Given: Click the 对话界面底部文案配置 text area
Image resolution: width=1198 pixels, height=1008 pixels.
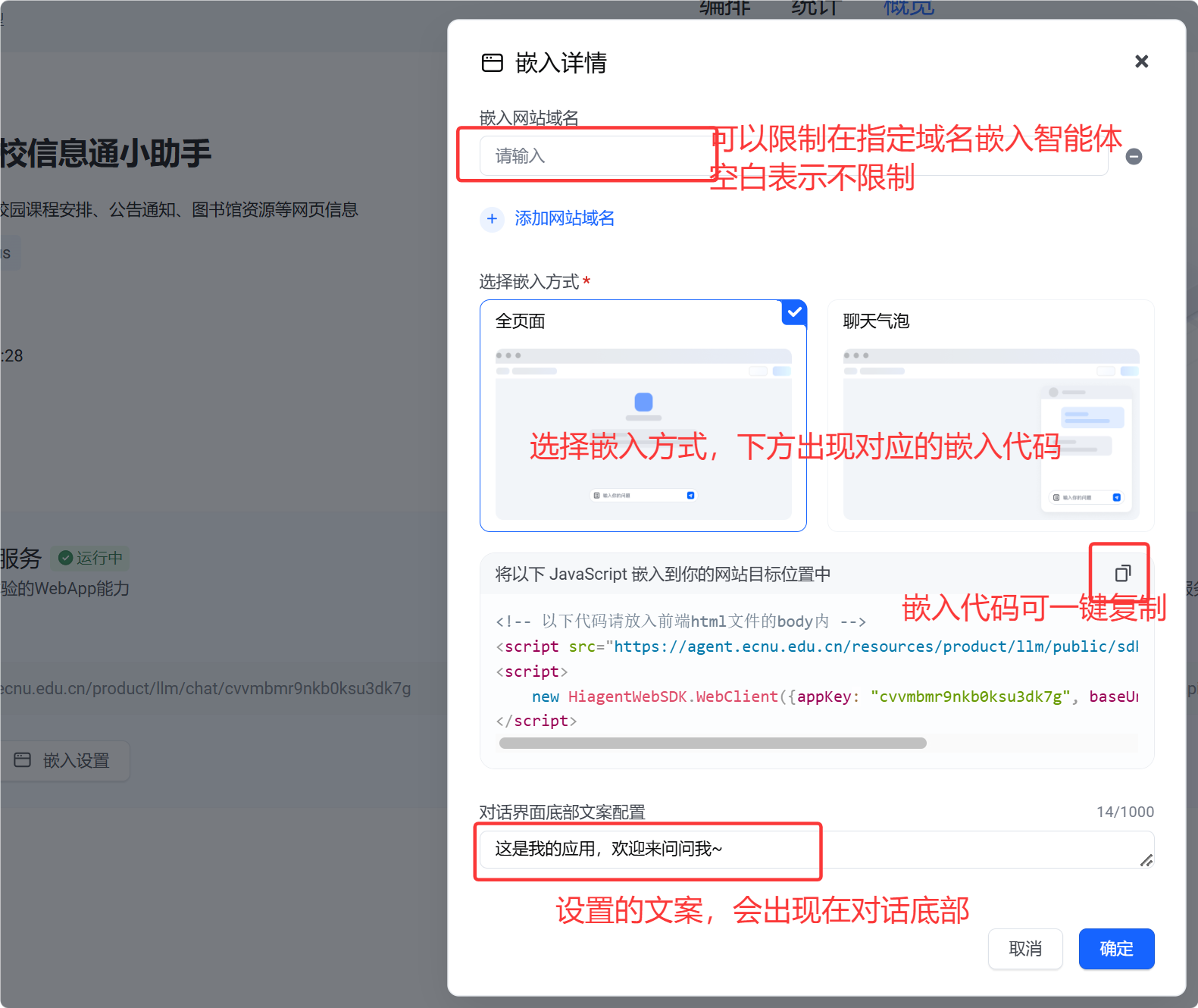Looking at the screenshot, I should 817,850.
